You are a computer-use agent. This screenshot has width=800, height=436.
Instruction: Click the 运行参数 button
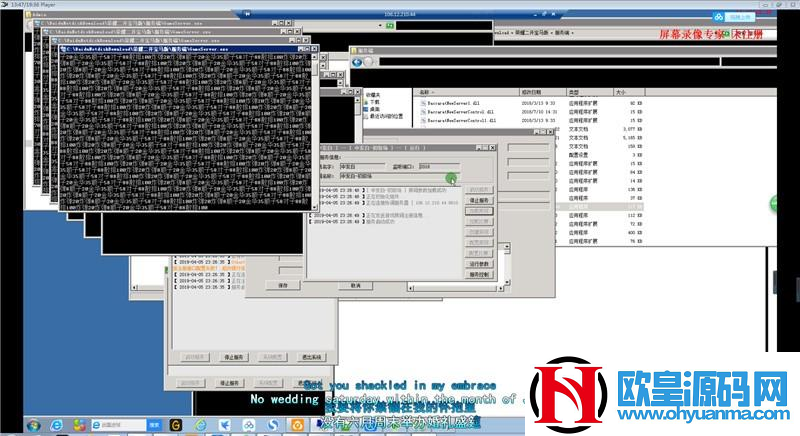click(x=479, y=264)
